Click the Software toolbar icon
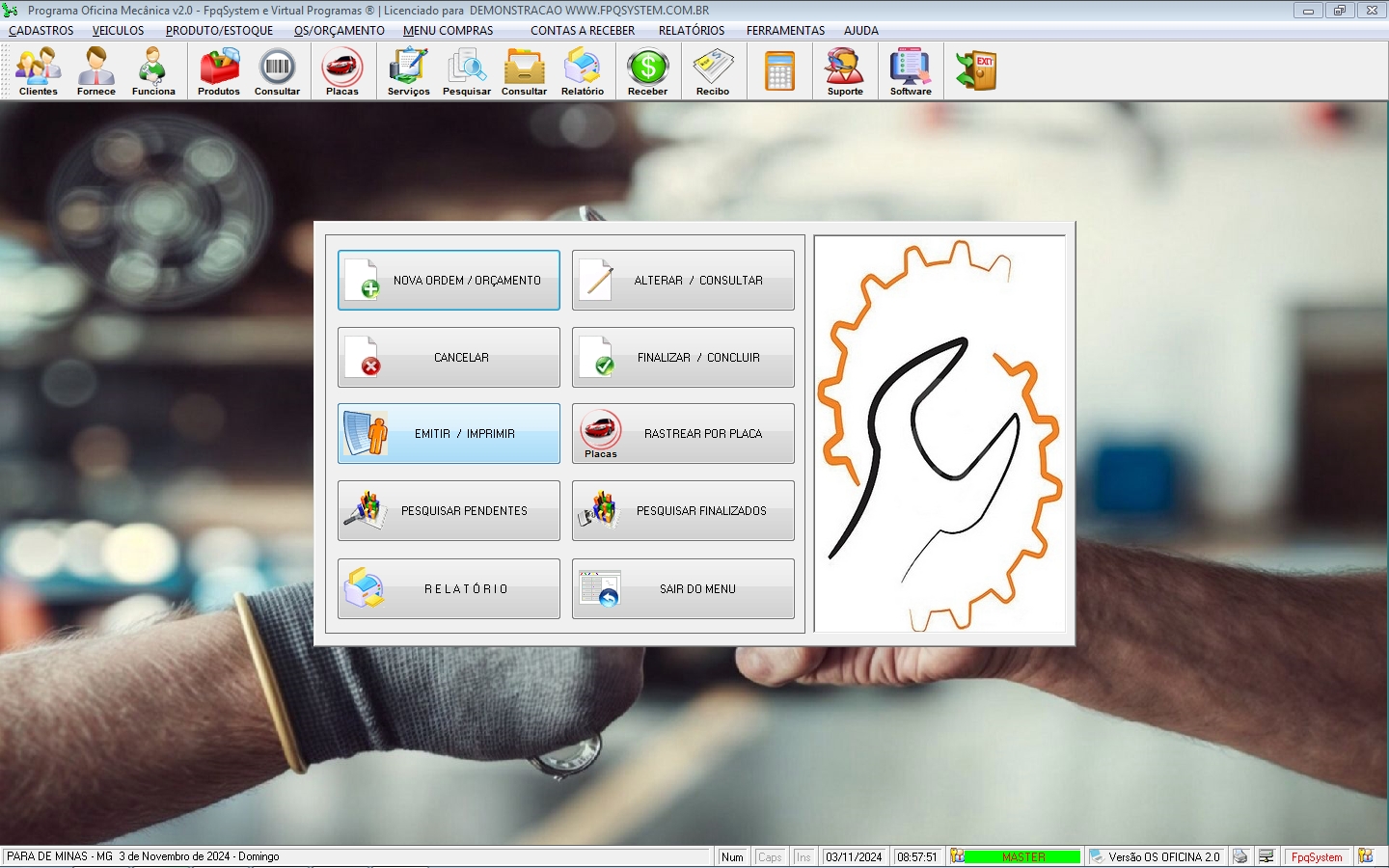 pos(911,71)
